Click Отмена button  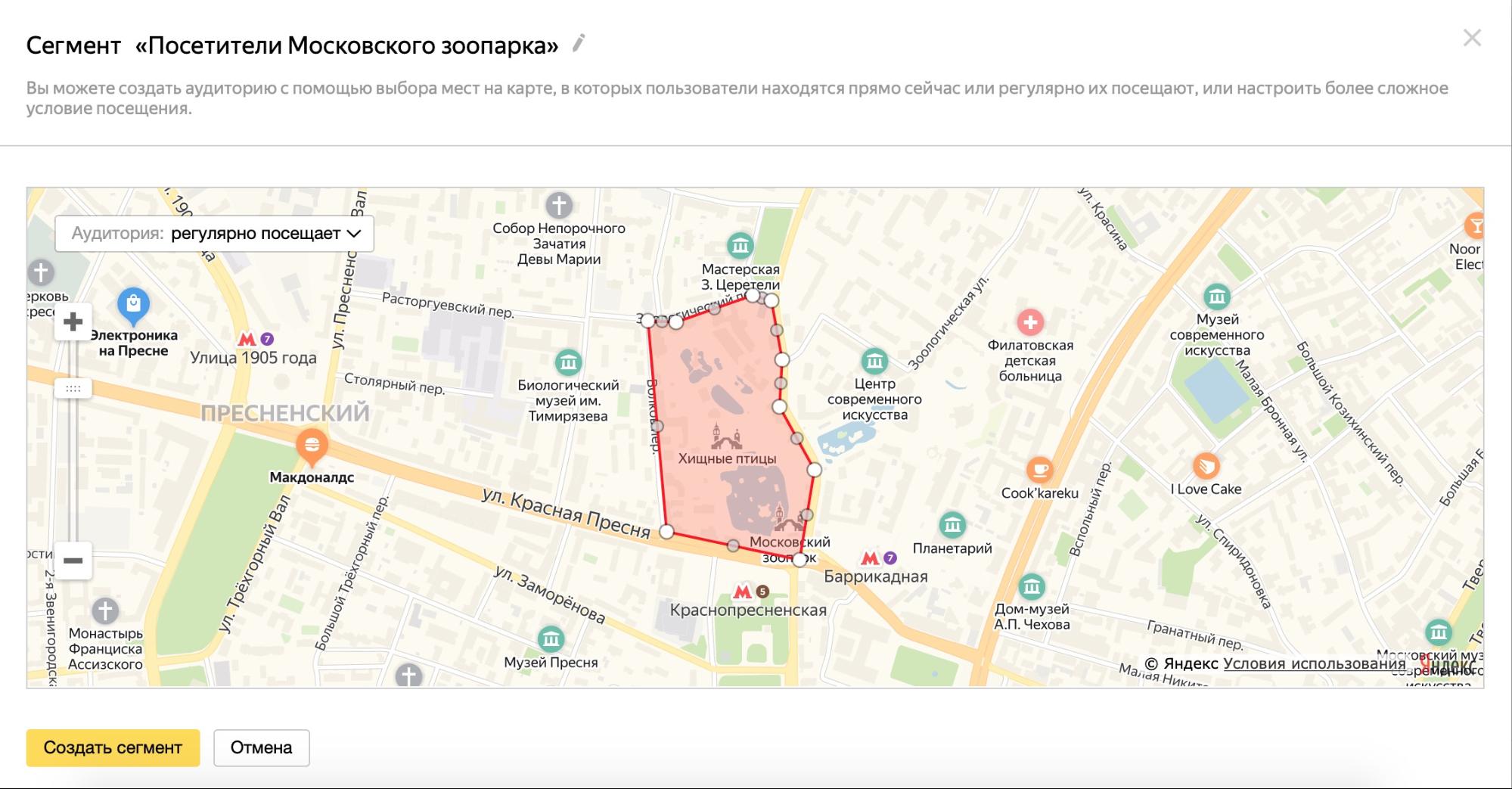pos(262,747)
